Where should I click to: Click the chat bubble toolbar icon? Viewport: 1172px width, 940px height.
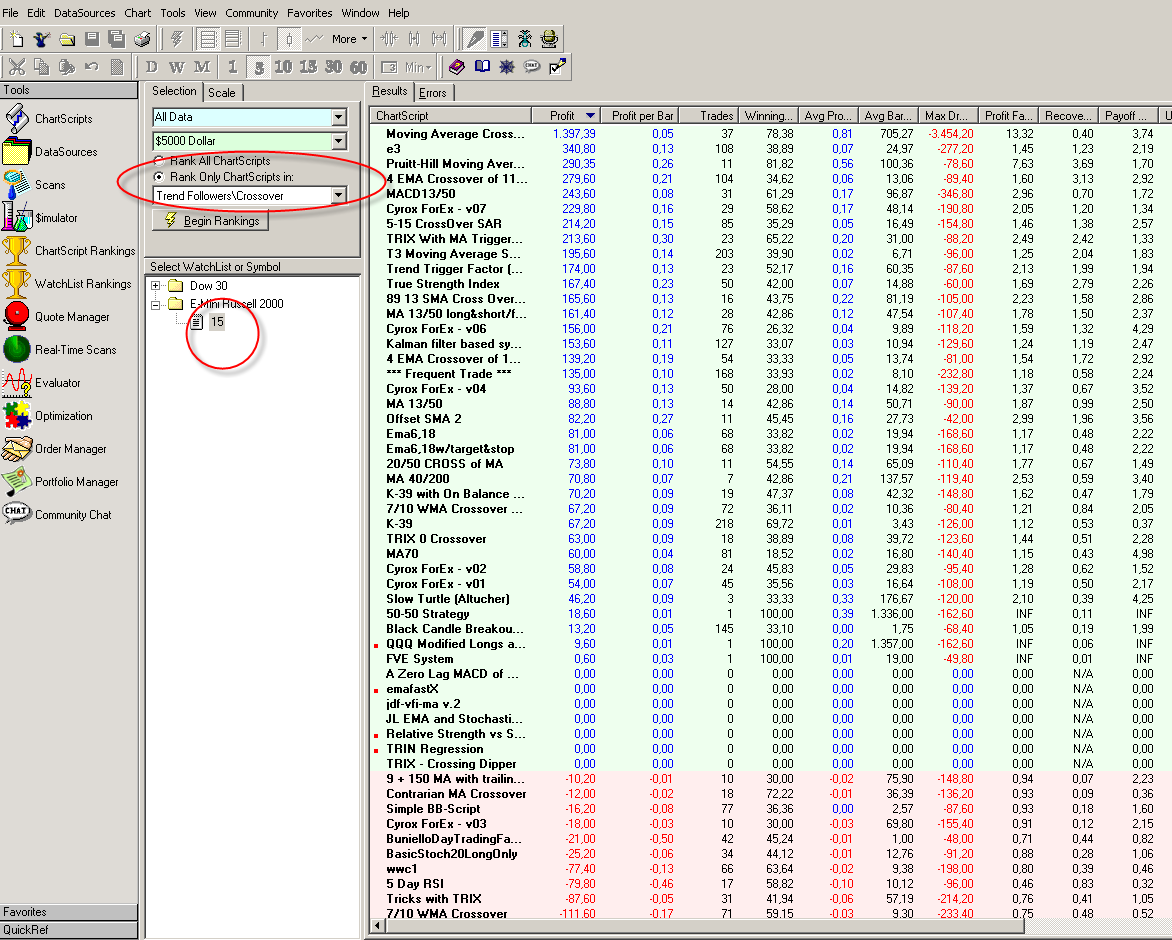coord(532,67)
